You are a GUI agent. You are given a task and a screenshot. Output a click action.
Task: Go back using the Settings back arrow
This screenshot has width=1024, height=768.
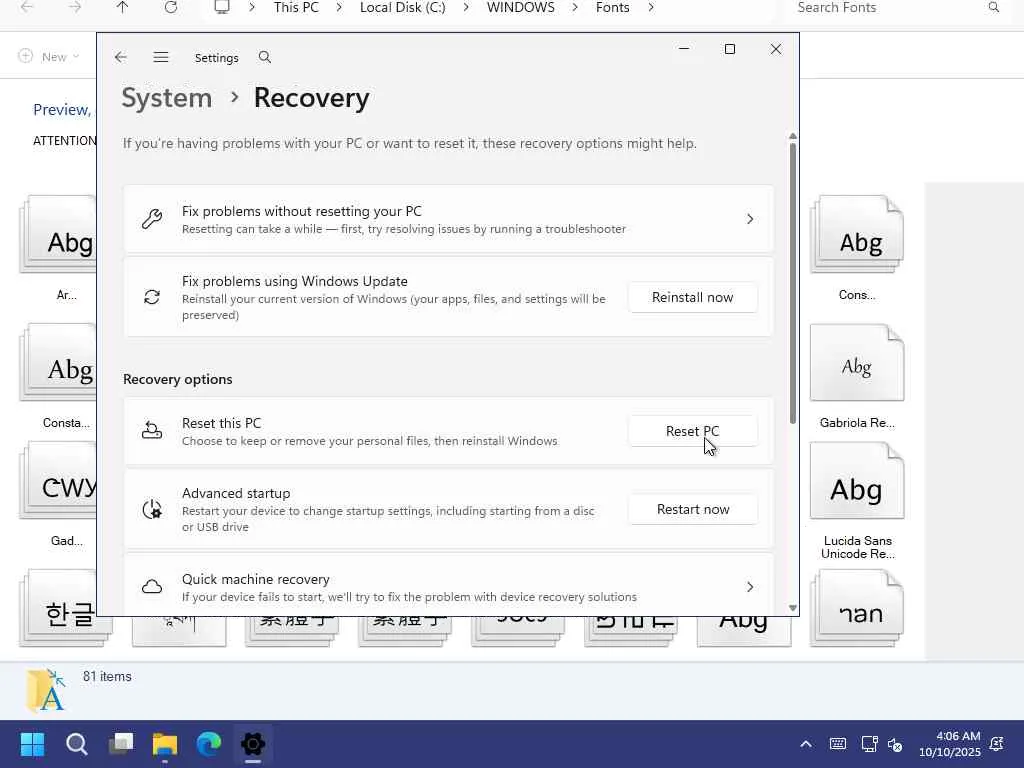click(121, 57)
